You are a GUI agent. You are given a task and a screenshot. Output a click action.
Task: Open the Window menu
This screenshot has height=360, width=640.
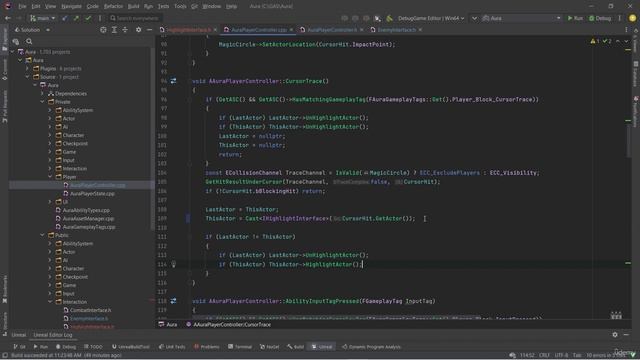pyautogui.click(x=211, y=6)
